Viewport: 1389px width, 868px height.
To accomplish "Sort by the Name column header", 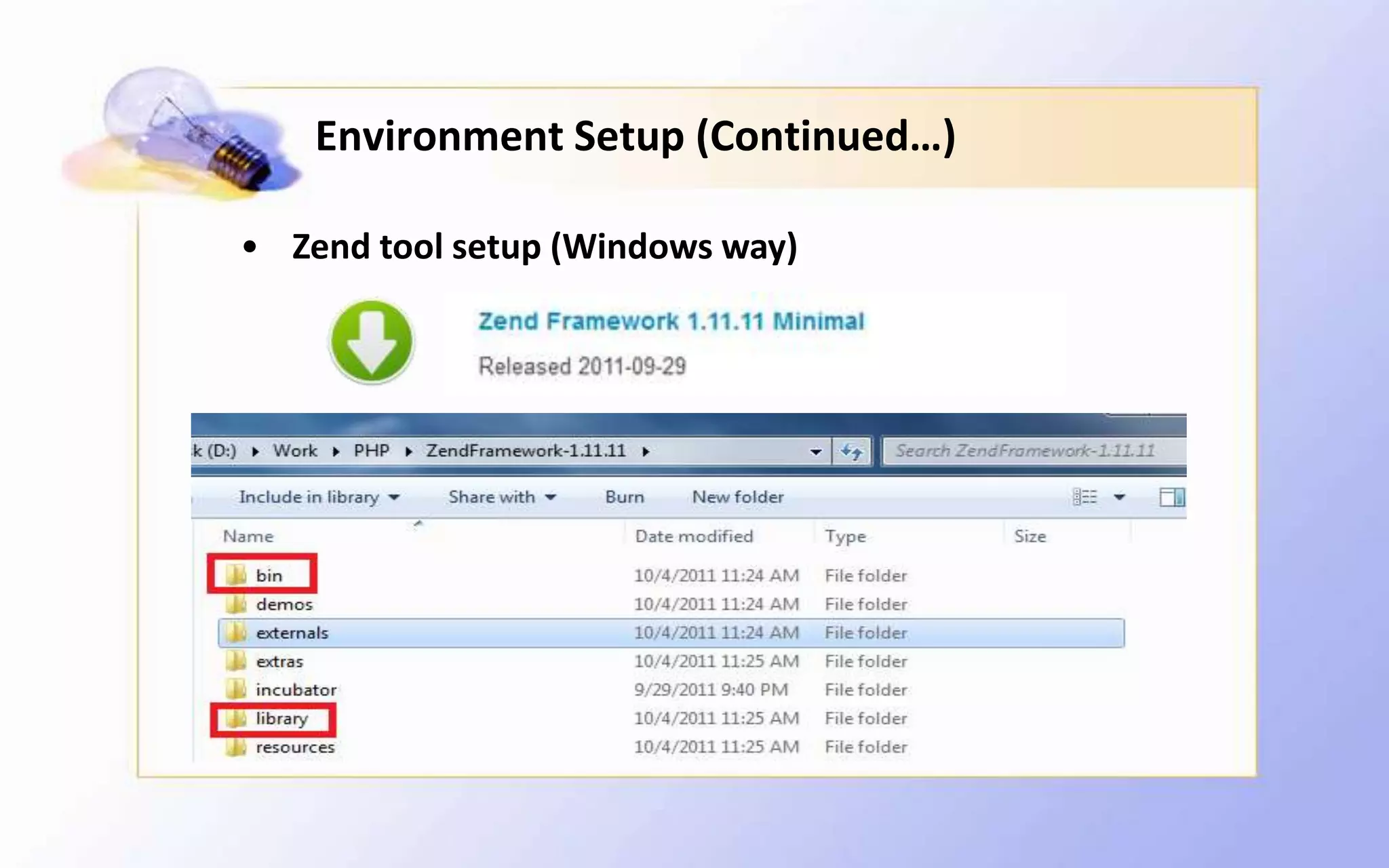I will (248, 536).
